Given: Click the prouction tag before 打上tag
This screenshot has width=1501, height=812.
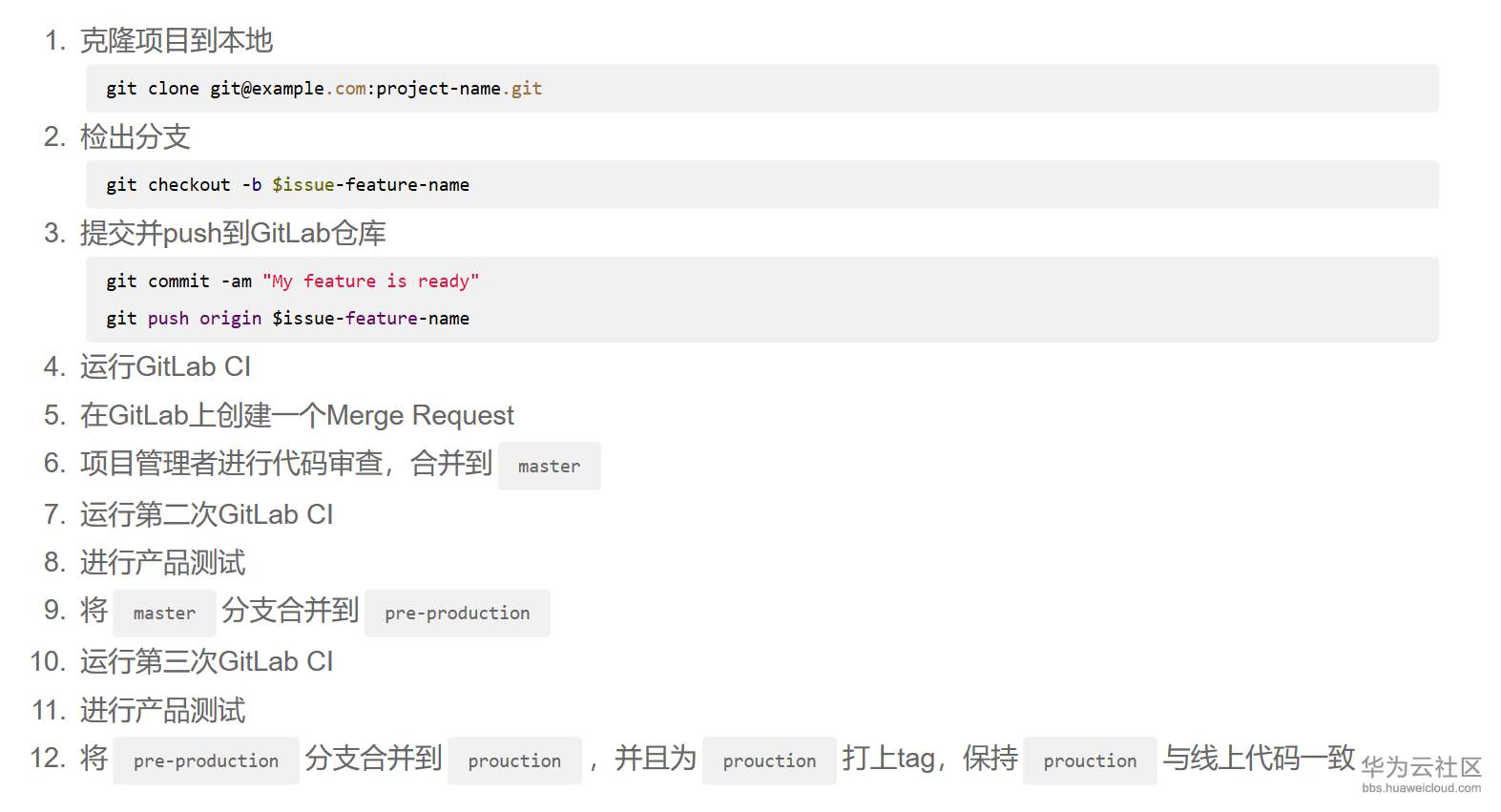Looking at the screenshot, I should [x=769, y=761].
